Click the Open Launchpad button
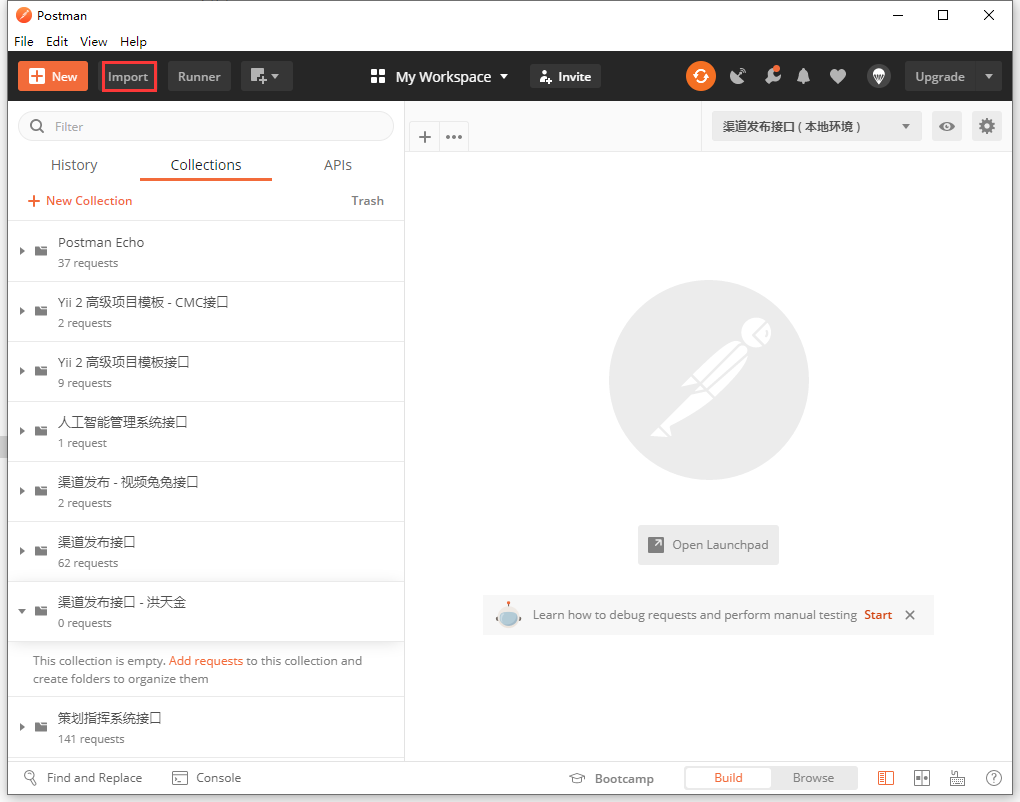Viewport: 1020px width, 802px height. 708,545
